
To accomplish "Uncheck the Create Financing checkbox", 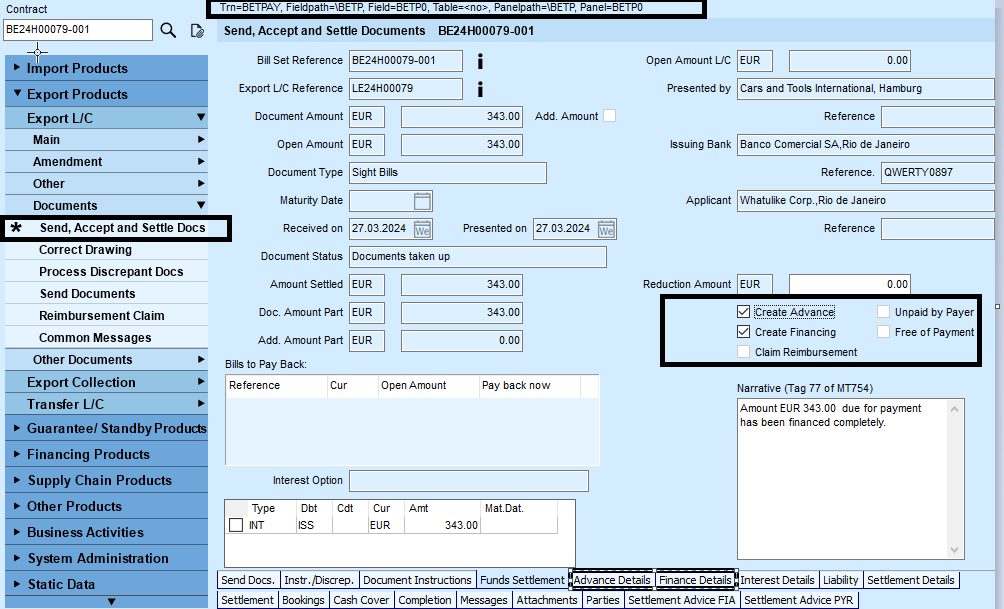I will click(743, 332).
